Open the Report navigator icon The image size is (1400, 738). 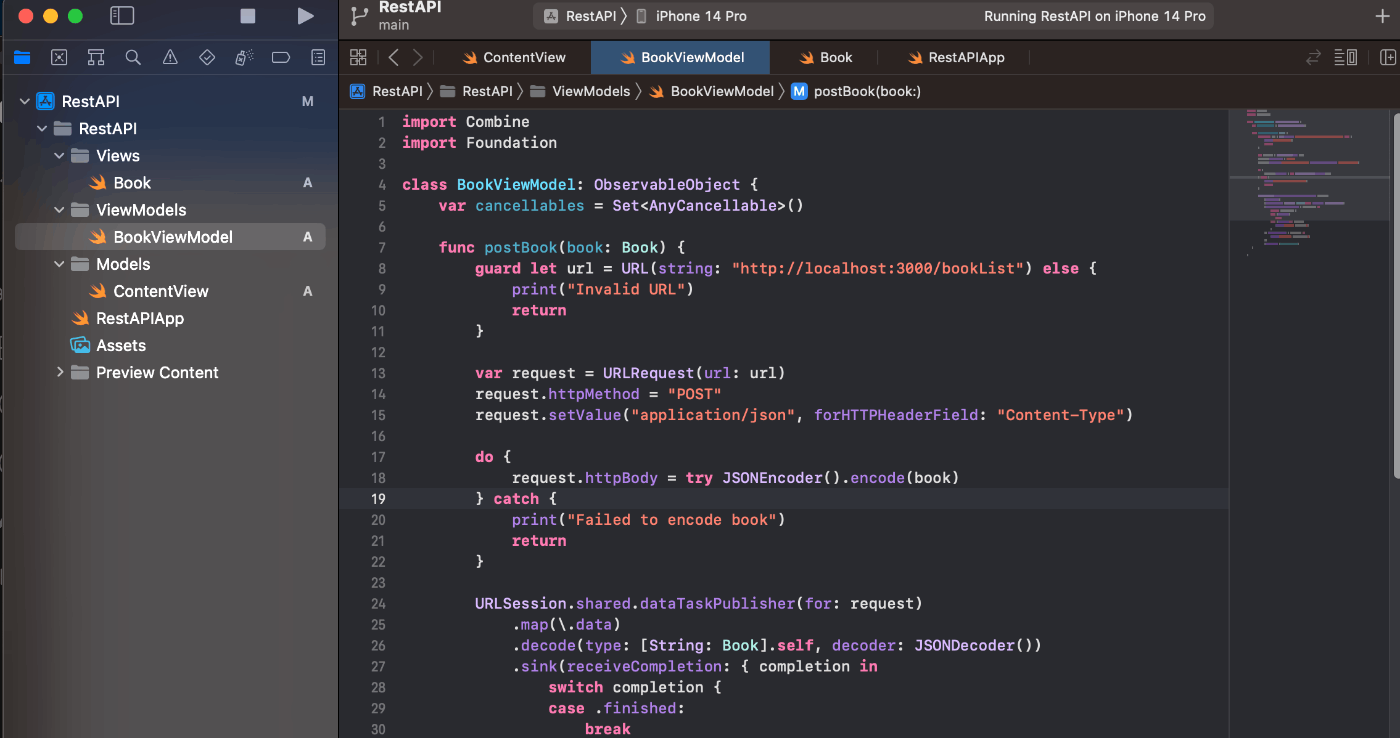[318, 57]
